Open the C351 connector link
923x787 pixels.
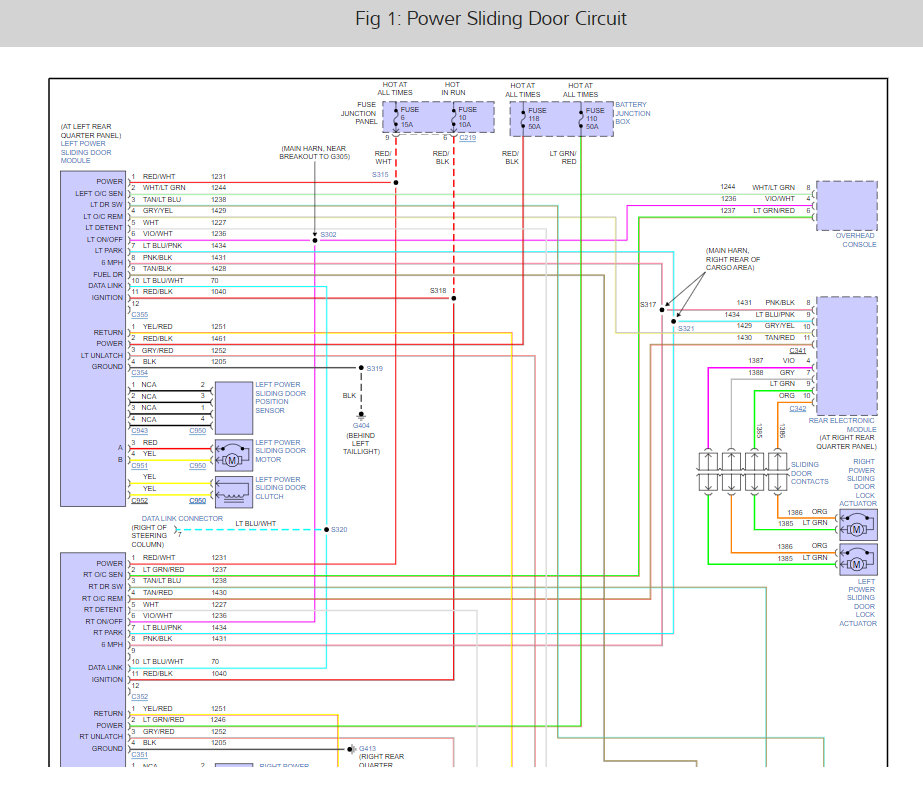(x=140, y=755)
